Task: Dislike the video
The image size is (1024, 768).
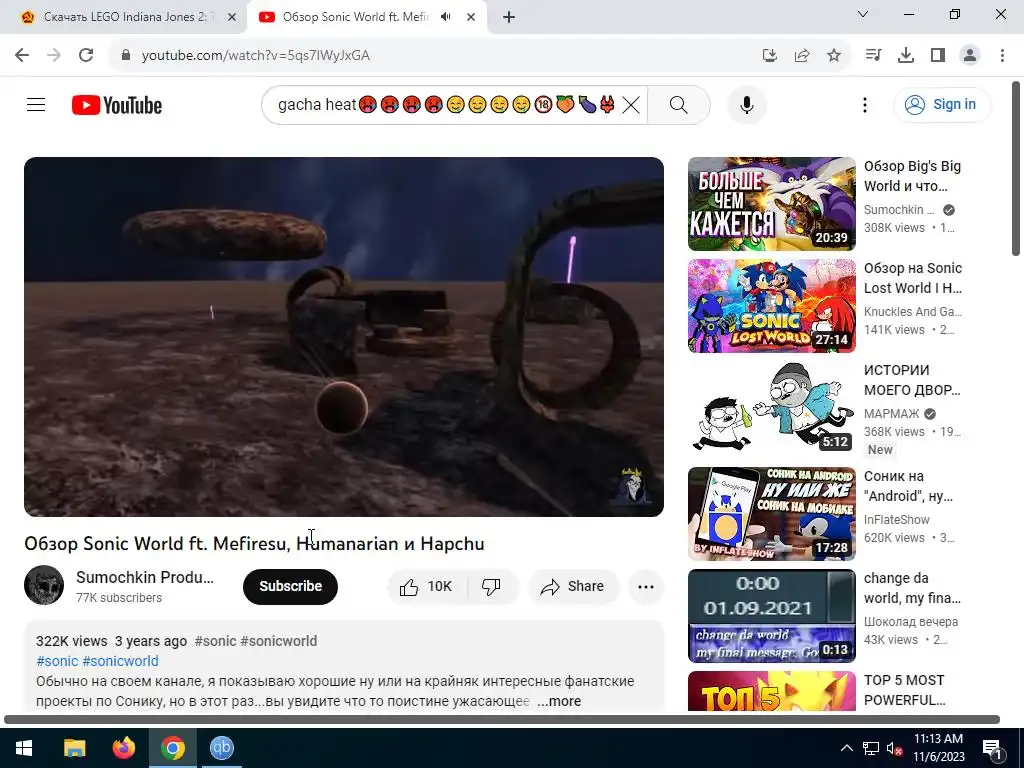Action: pyautogui.click(x=491, y=586)
